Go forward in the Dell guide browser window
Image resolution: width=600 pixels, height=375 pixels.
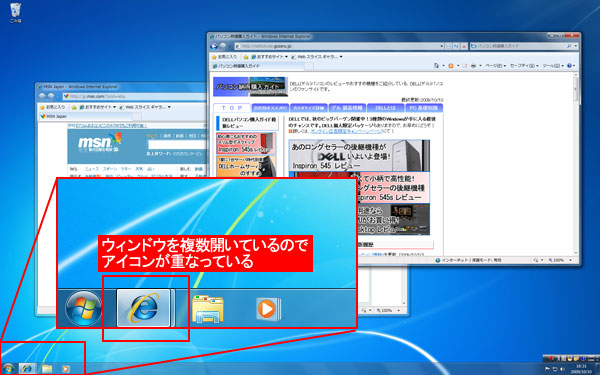pyautogui.click(x=223, y=46)
